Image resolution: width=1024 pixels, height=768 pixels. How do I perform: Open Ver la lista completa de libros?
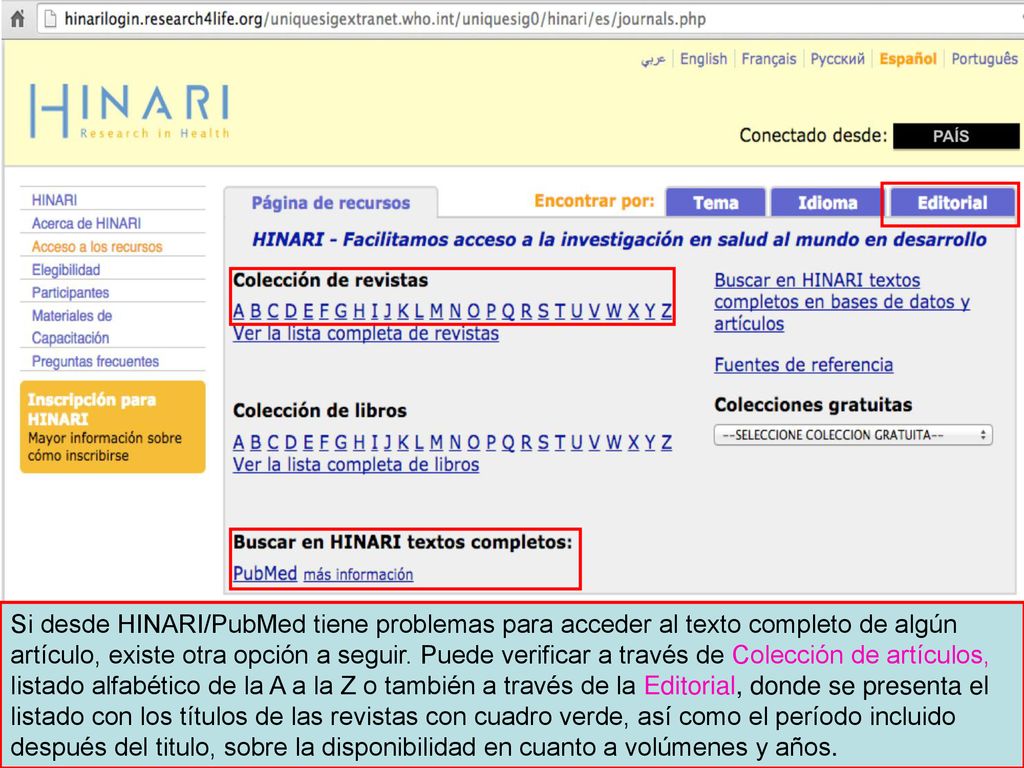pos(356,465)
